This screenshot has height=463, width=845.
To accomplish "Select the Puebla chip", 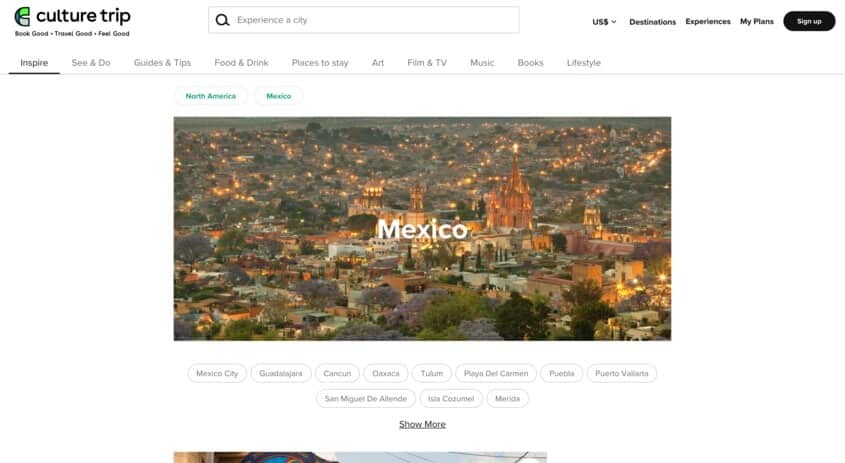I will tap(562, 373).
